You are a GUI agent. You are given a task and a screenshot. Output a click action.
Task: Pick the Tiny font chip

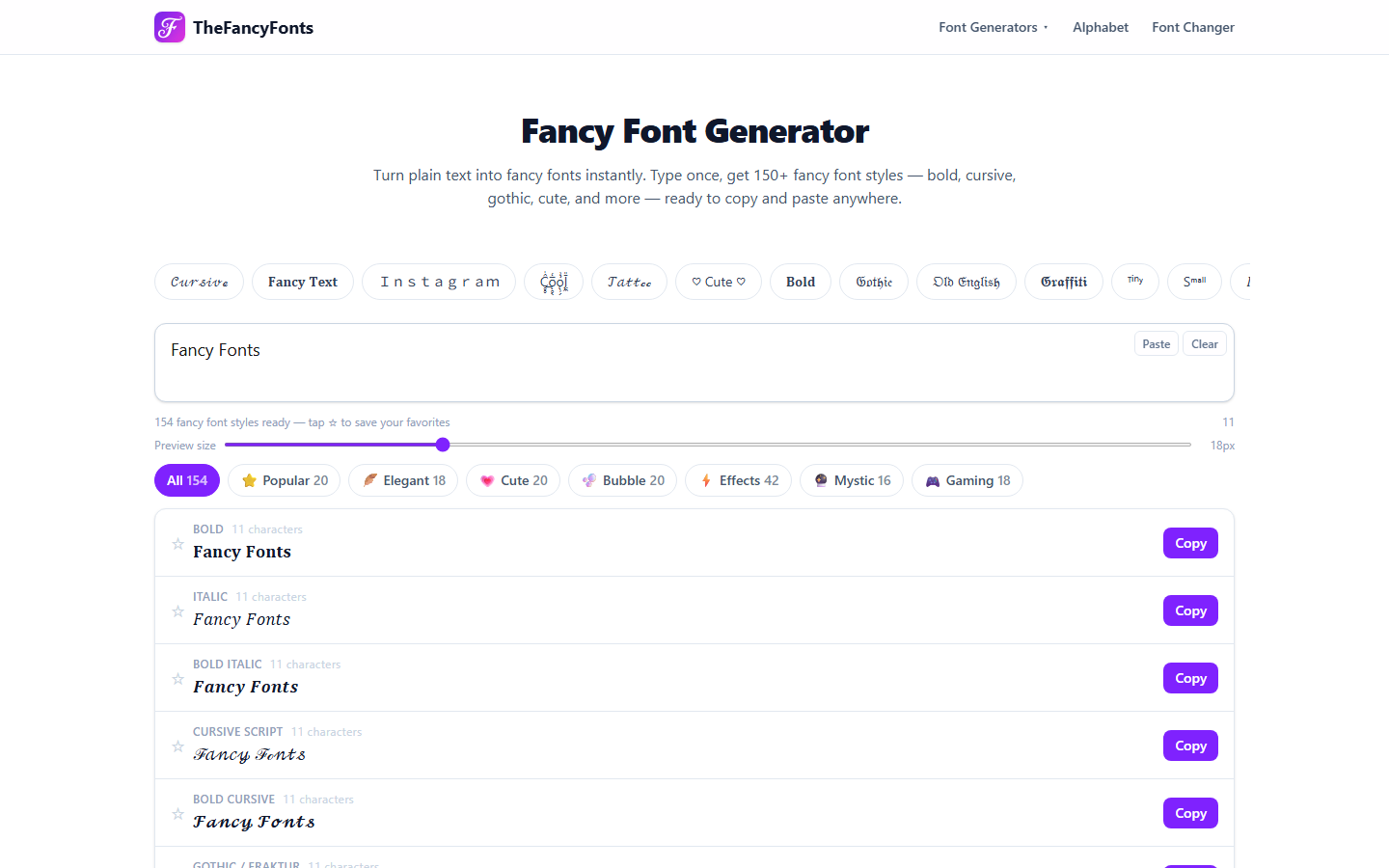(x=1135, y=282)
